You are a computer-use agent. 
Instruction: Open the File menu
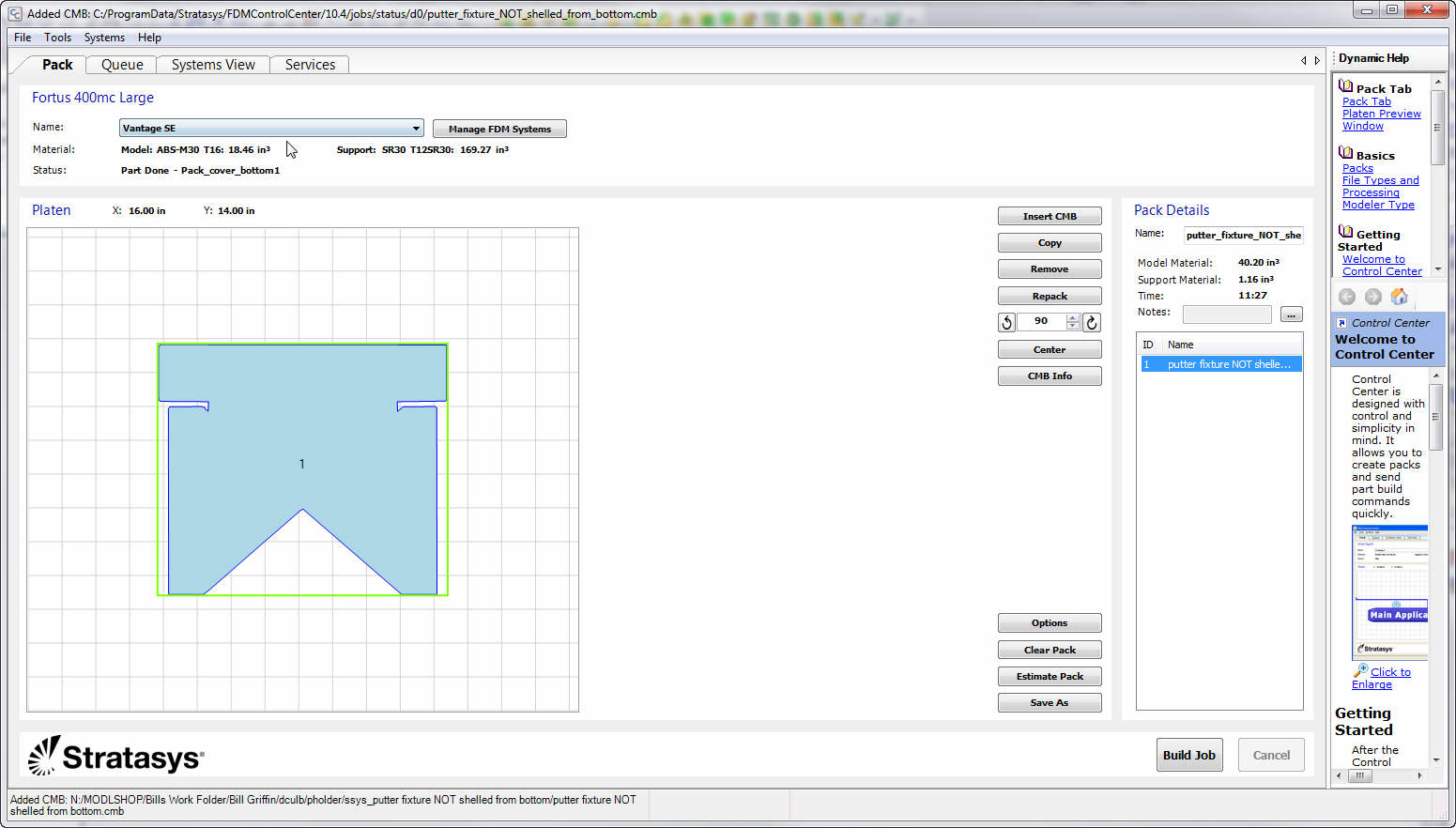(23, 38)
